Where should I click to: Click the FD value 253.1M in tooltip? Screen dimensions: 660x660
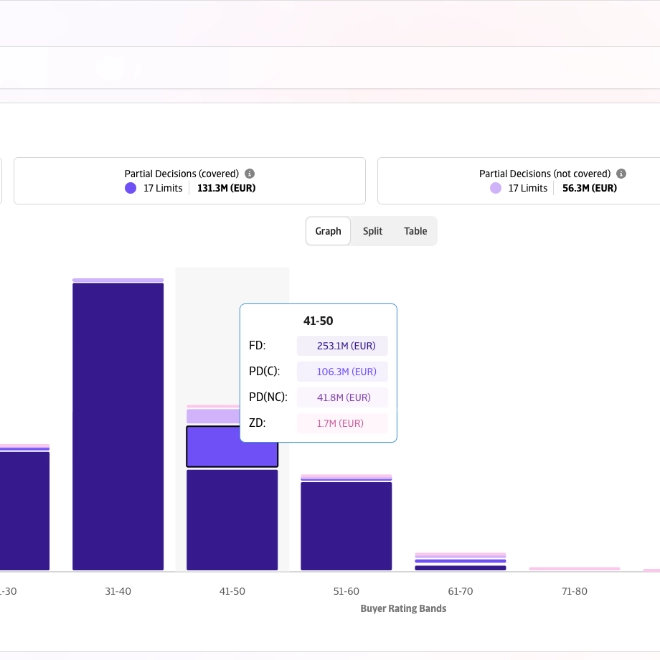click(342, 346)
